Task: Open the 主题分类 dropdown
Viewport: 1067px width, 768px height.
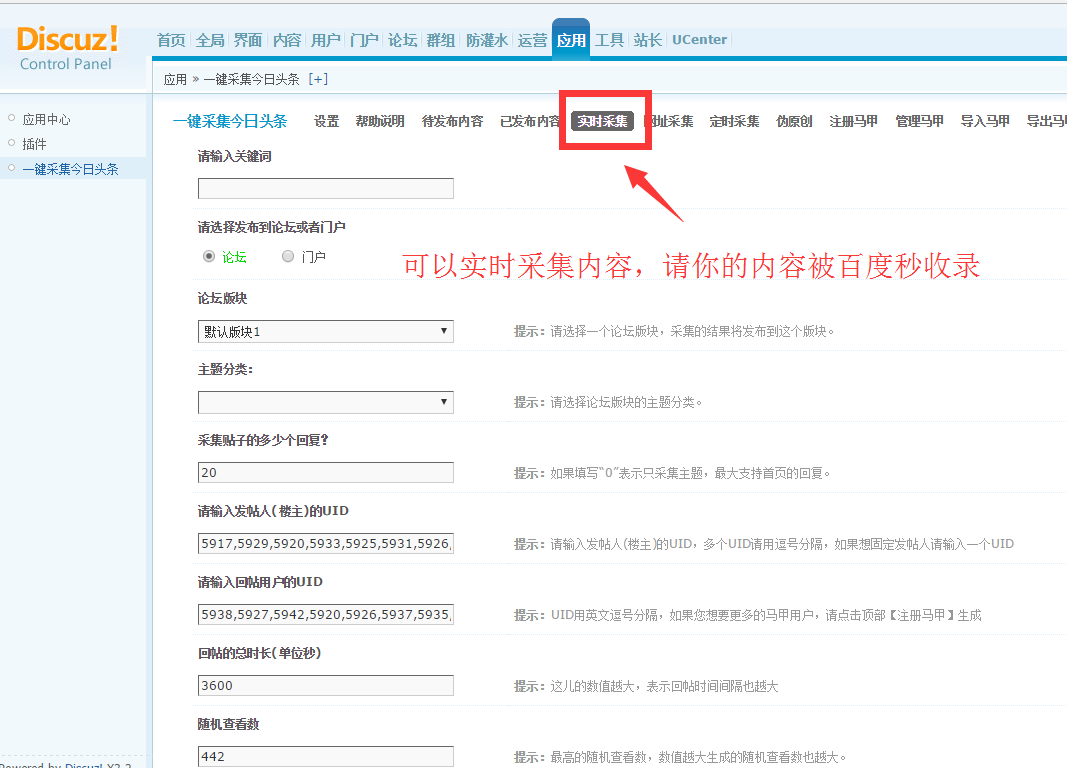Action: 326,402
